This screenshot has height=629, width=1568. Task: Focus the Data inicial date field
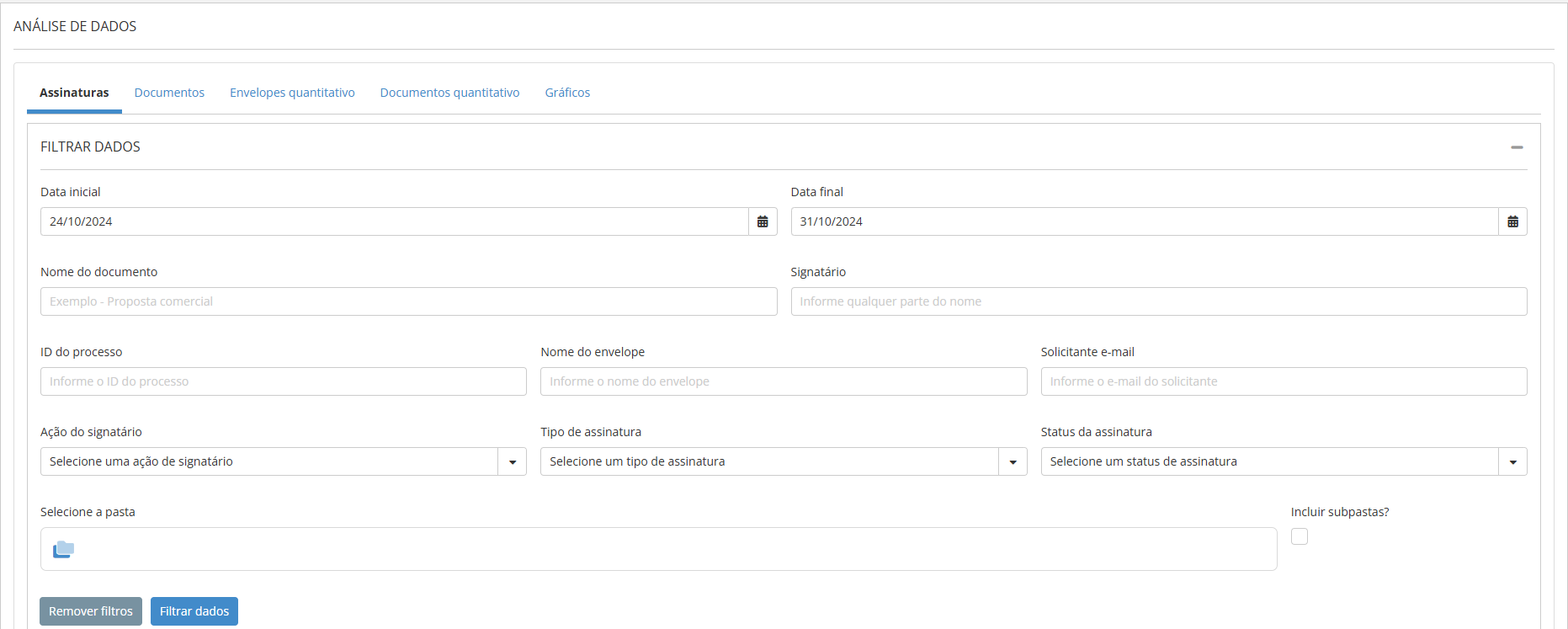coord(395,221)
